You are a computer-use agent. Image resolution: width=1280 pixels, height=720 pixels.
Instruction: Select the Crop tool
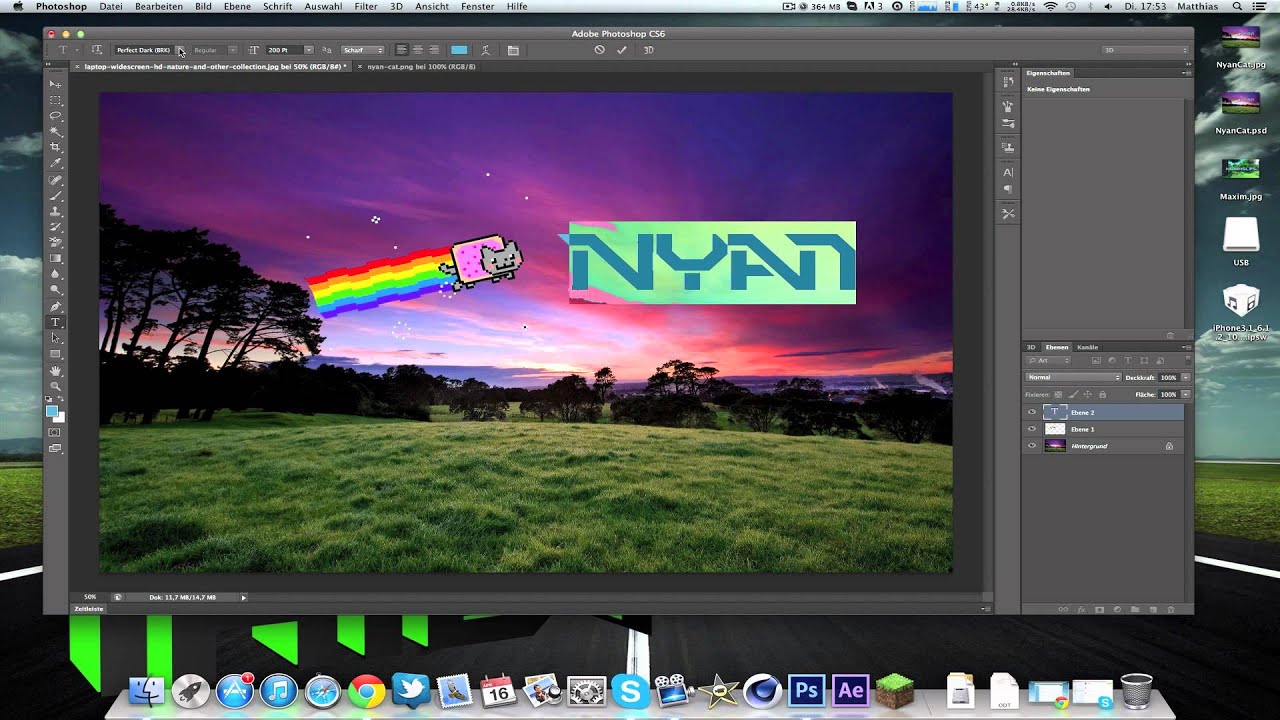coord(57,147)
